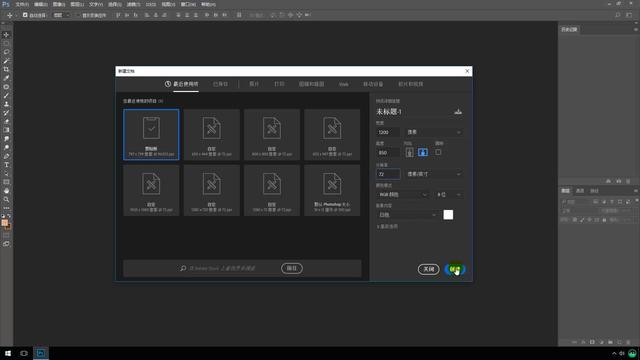Click the camera snapshot icon in History panel
Screen dimensions: 640x360
click(619, 181)
